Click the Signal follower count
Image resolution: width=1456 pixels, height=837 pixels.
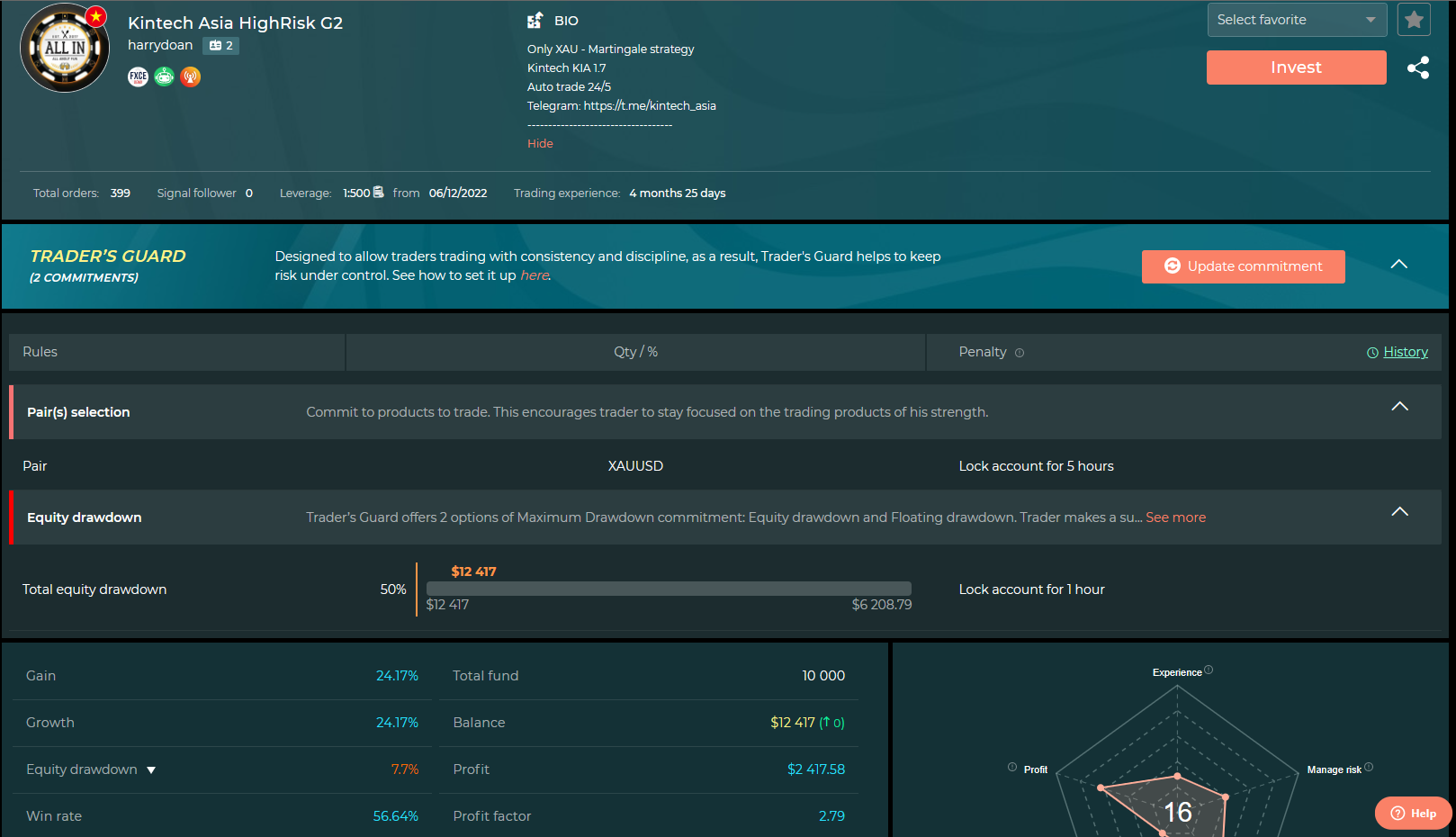click(249, 193)
